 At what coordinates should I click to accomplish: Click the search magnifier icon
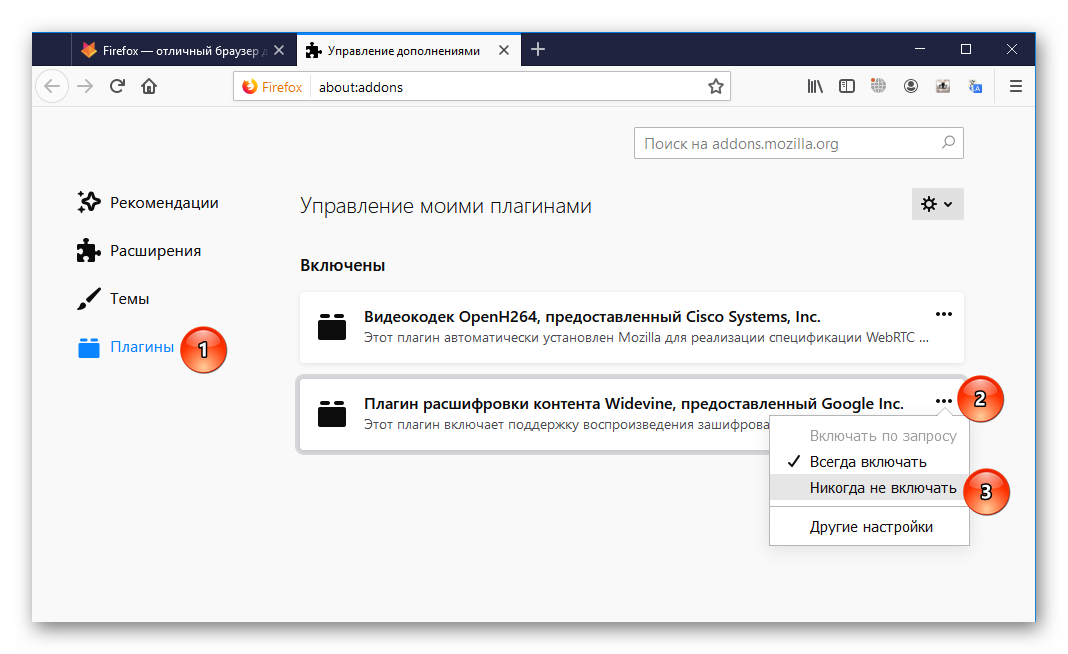click(x=948, y=143)
